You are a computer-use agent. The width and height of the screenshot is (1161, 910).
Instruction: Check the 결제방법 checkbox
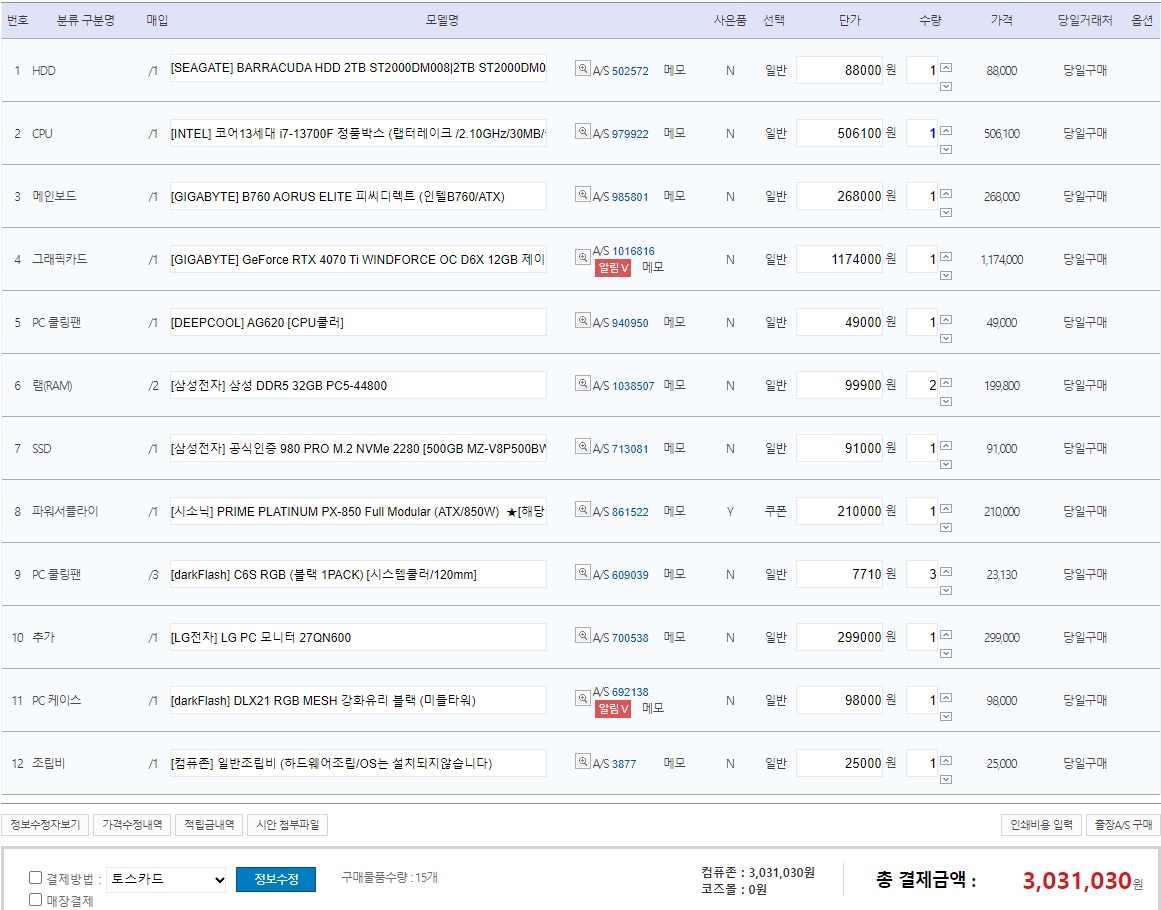coord(36,877)
